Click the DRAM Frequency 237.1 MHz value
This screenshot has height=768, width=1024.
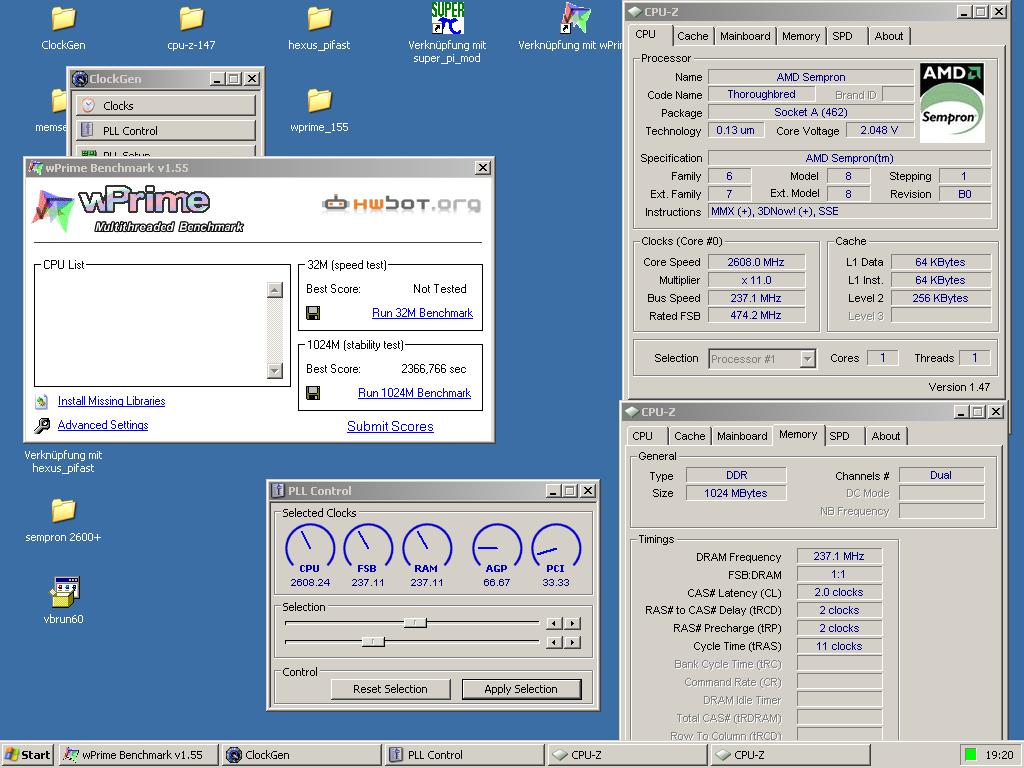[x=839, y=556]
